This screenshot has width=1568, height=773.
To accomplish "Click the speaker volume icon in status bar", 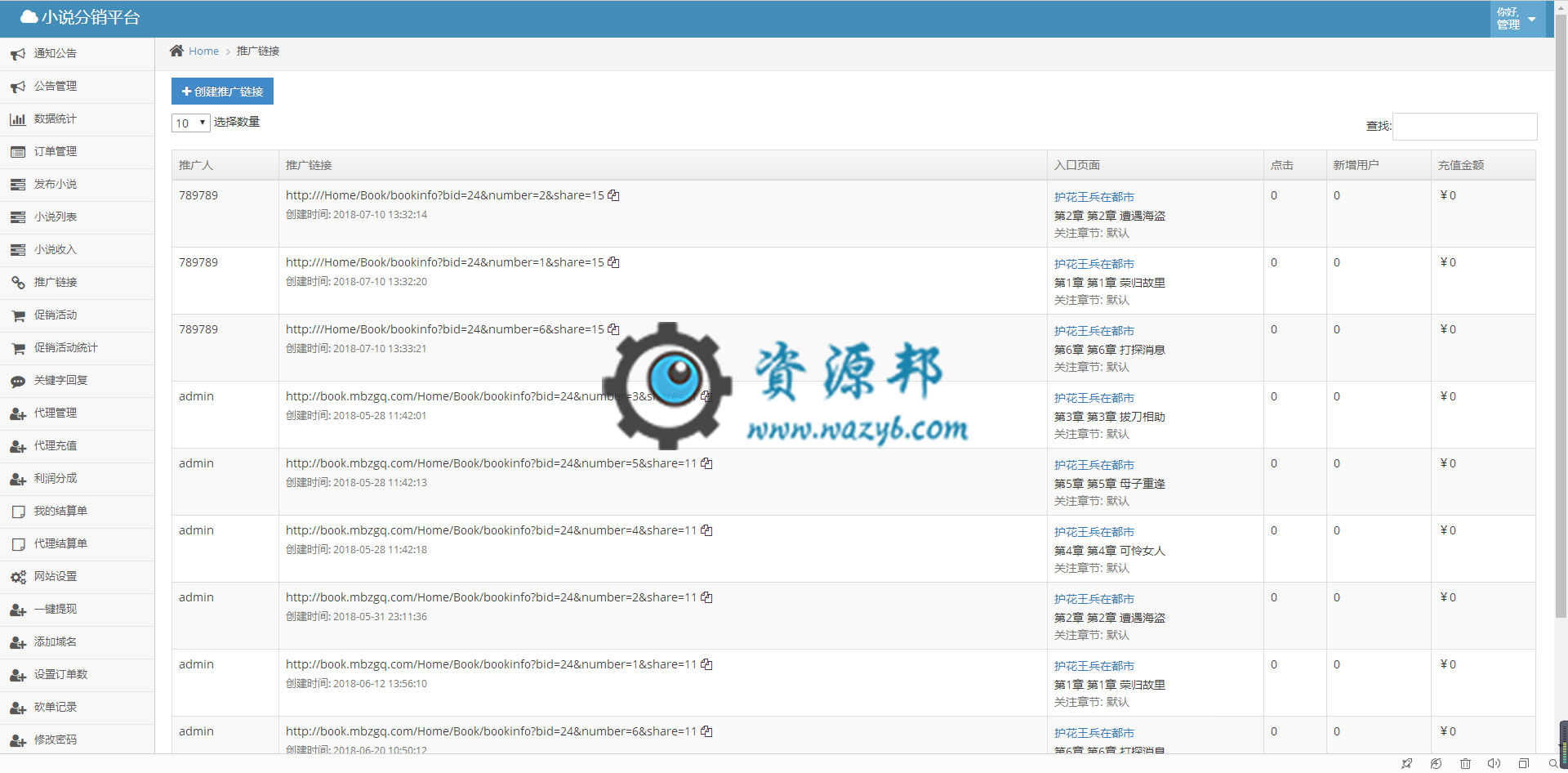I will [1494, 763].
